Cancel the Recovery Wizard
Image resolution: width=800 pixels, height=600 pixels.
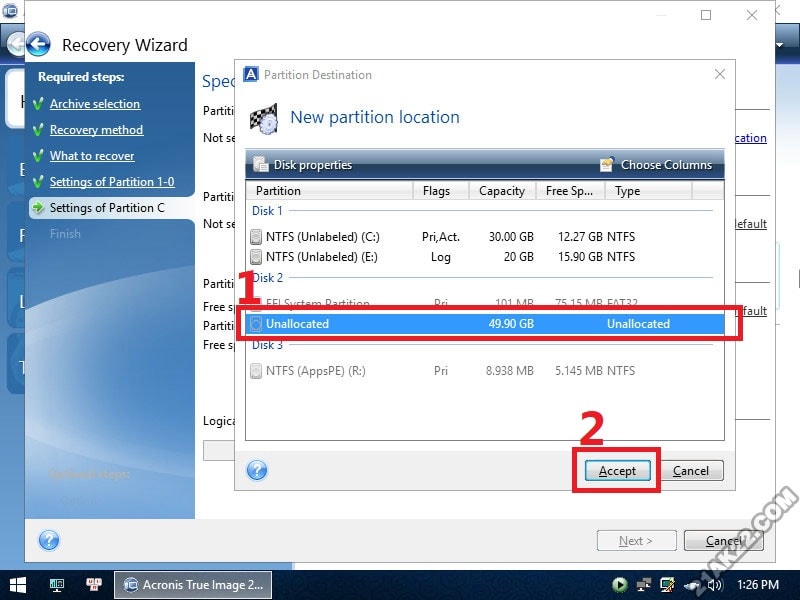723,540
